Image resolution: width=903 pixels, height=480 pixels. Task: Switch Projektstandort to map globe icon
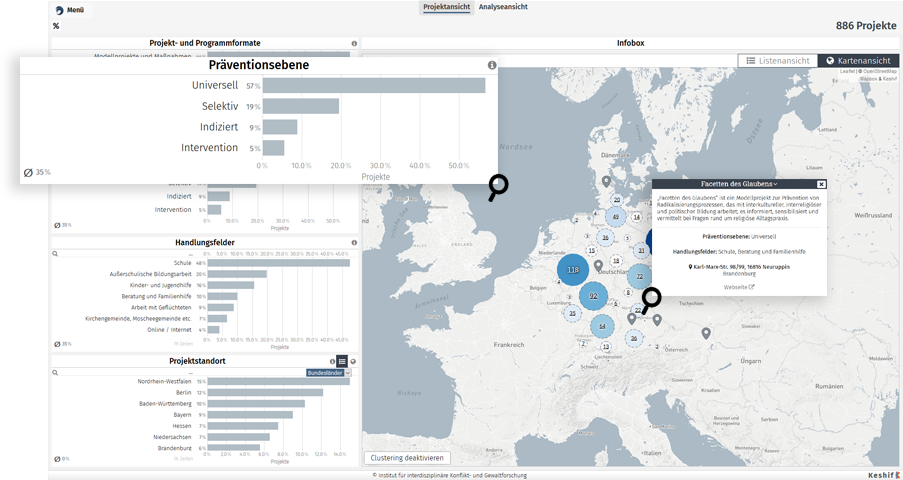(x=353, y=361)
